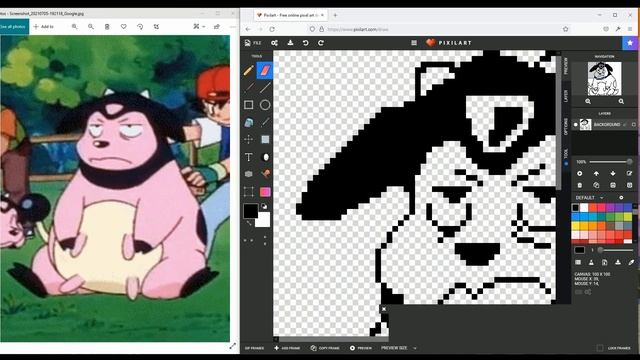
Task: Select the Lighten/Darken tool
Action: [x=265, y=157]
